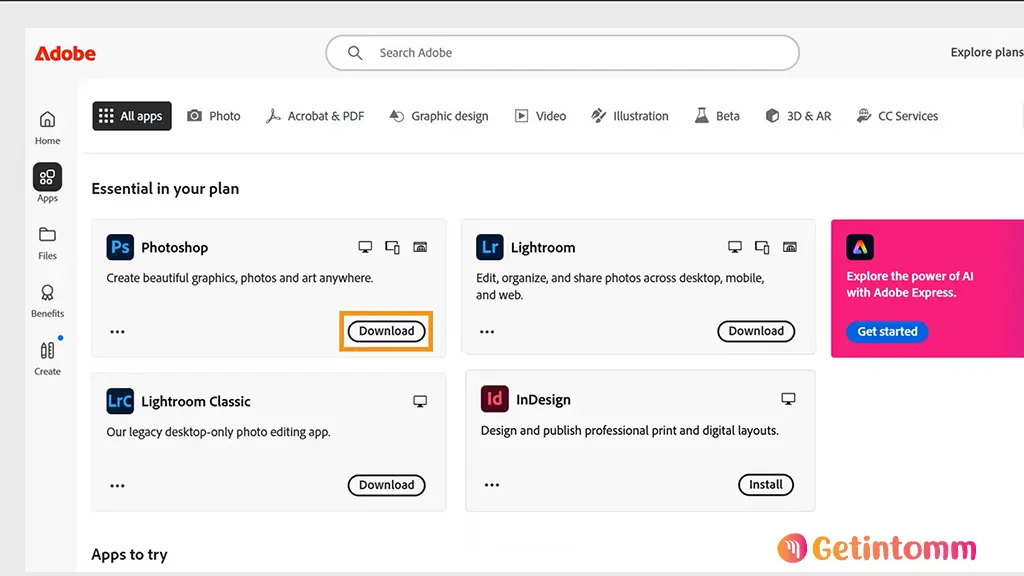Screen dimensions: 1024x576
Task: Focus the Search Adobe field
Action: 562,53
